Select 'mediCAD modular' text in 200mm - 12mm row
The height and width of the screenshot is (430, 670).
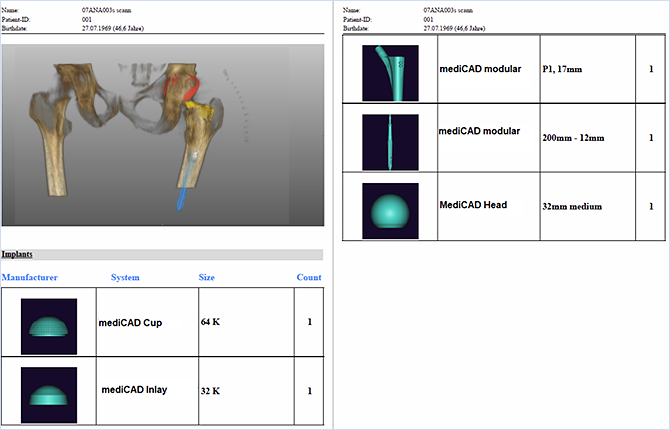[x=479, y=131]
